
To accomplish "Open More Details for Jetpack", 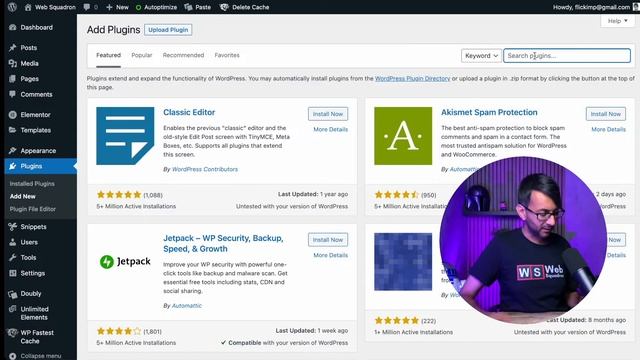I will coord(331,255).
